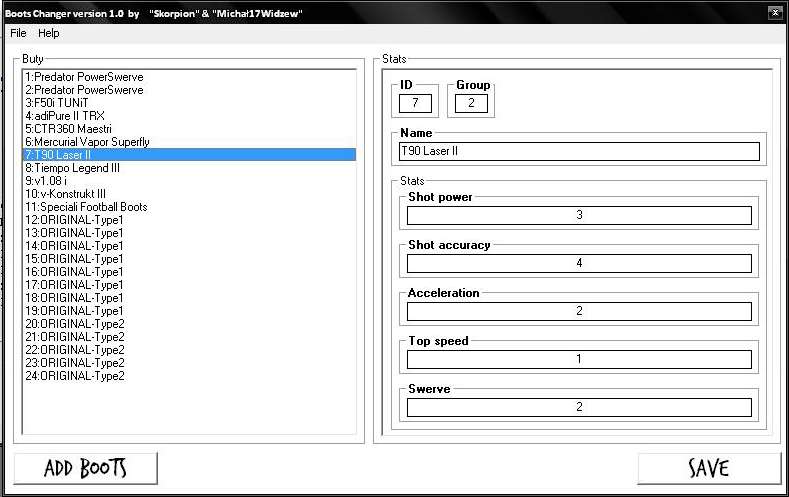Click the Acceleration value field
The height and width of the screenshot is (497, 789).
pyautogui.click(x=579, y=311)
